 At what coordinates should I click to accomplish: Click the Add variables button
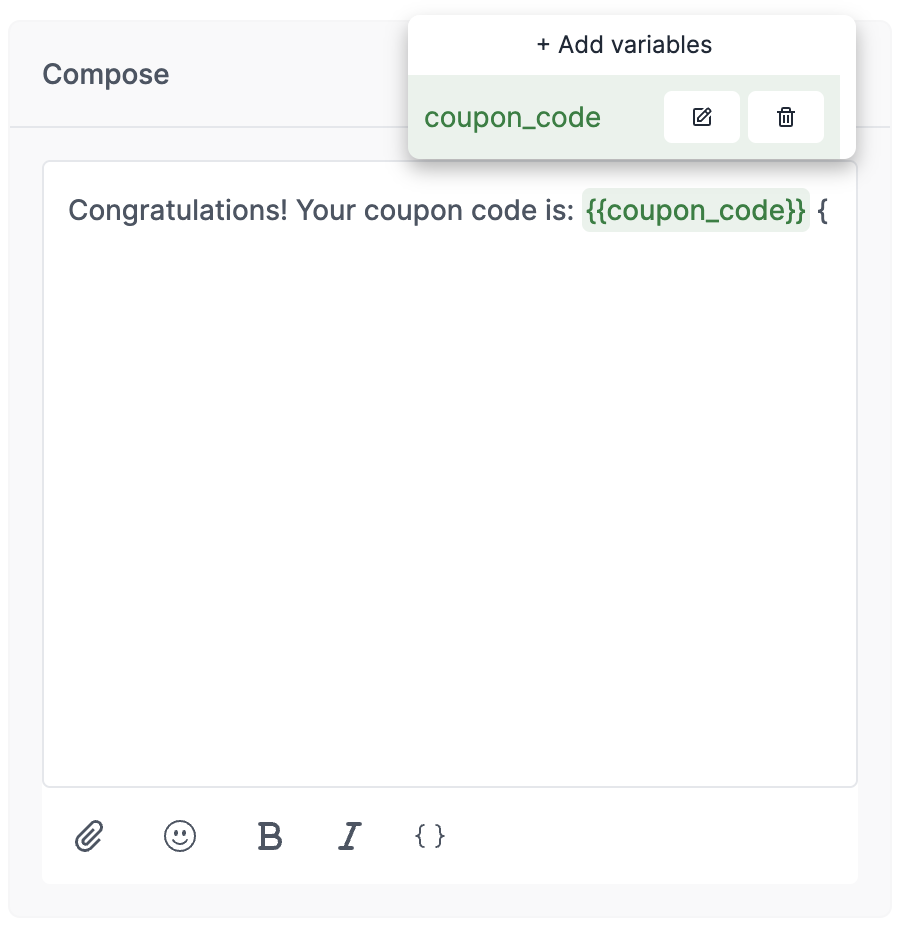pyautogui.click(x=624, y=45)
